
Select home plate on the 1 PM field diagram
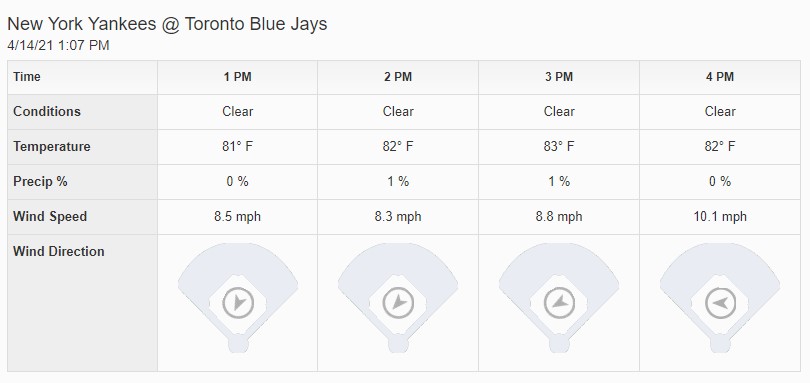[238, 344]
